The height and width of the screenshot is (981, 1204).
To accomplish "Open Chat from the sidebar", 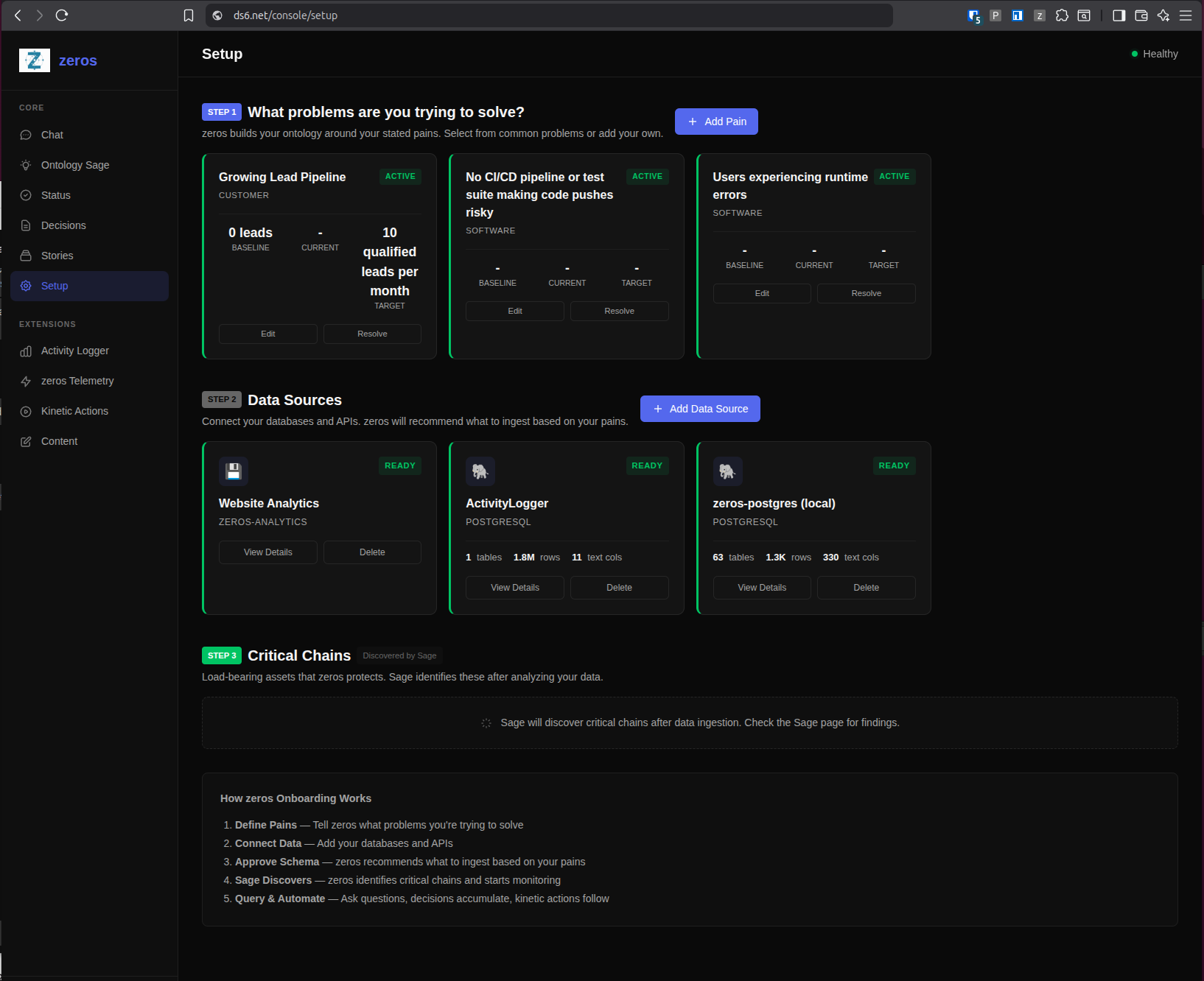I will point(52,135).
